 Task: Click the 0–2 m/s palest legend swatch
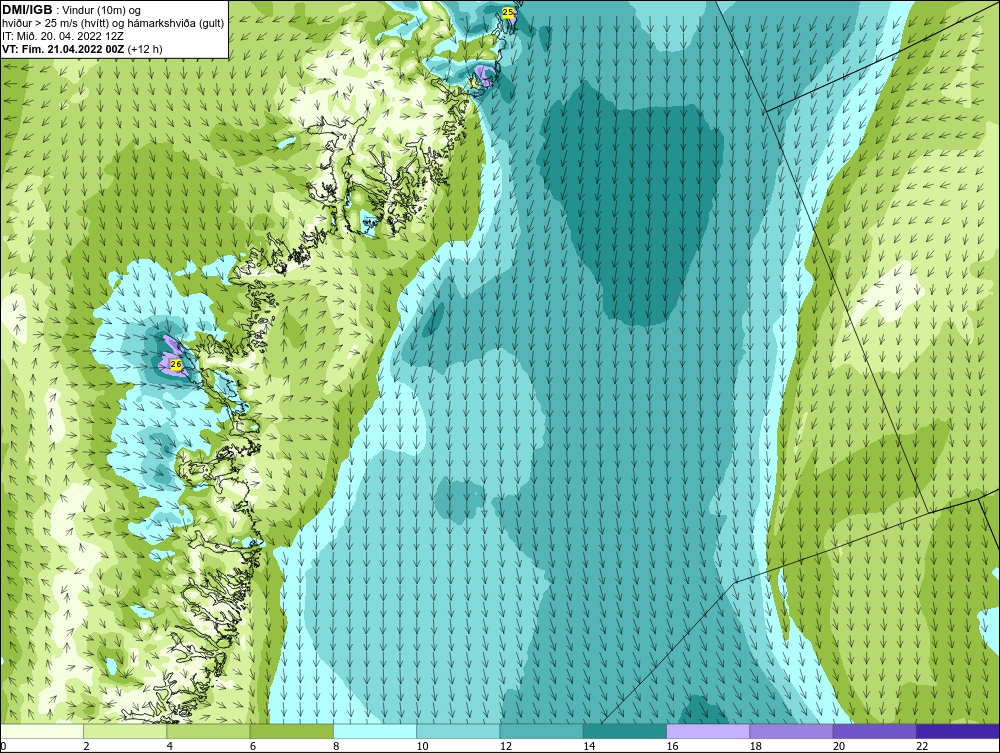coord(41,731)
